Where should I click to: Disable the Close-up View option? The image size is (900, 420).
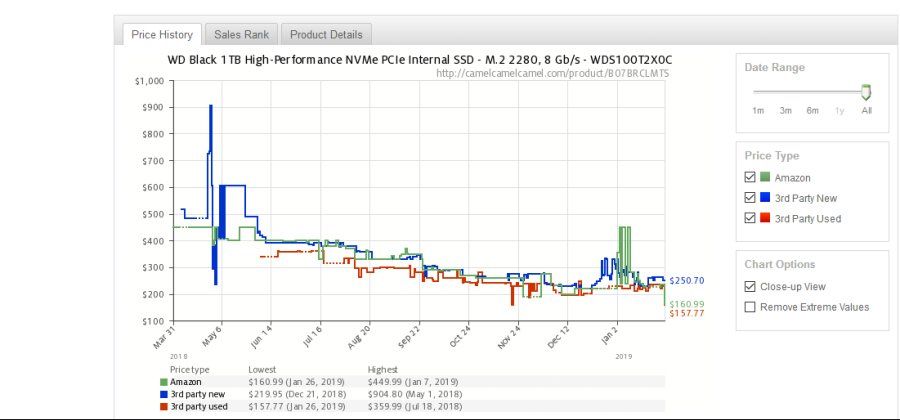coord(750,286)
